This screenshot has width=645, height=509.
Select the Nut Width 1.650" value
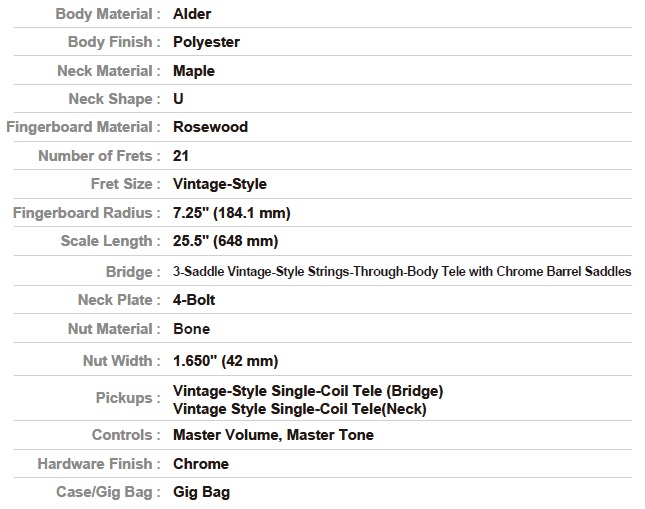(225, 361)
